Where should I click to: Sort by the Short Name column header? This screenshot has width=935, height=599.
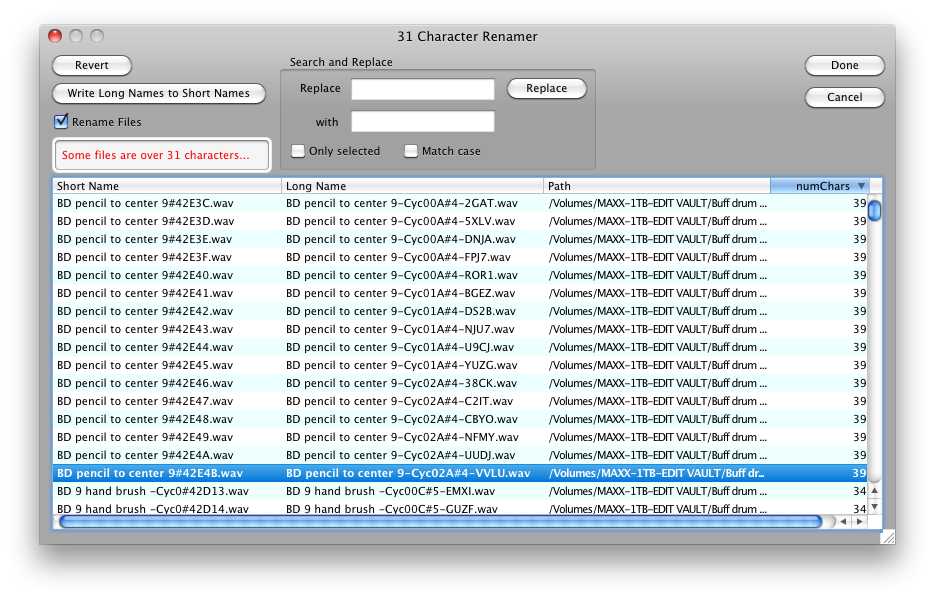166,186
